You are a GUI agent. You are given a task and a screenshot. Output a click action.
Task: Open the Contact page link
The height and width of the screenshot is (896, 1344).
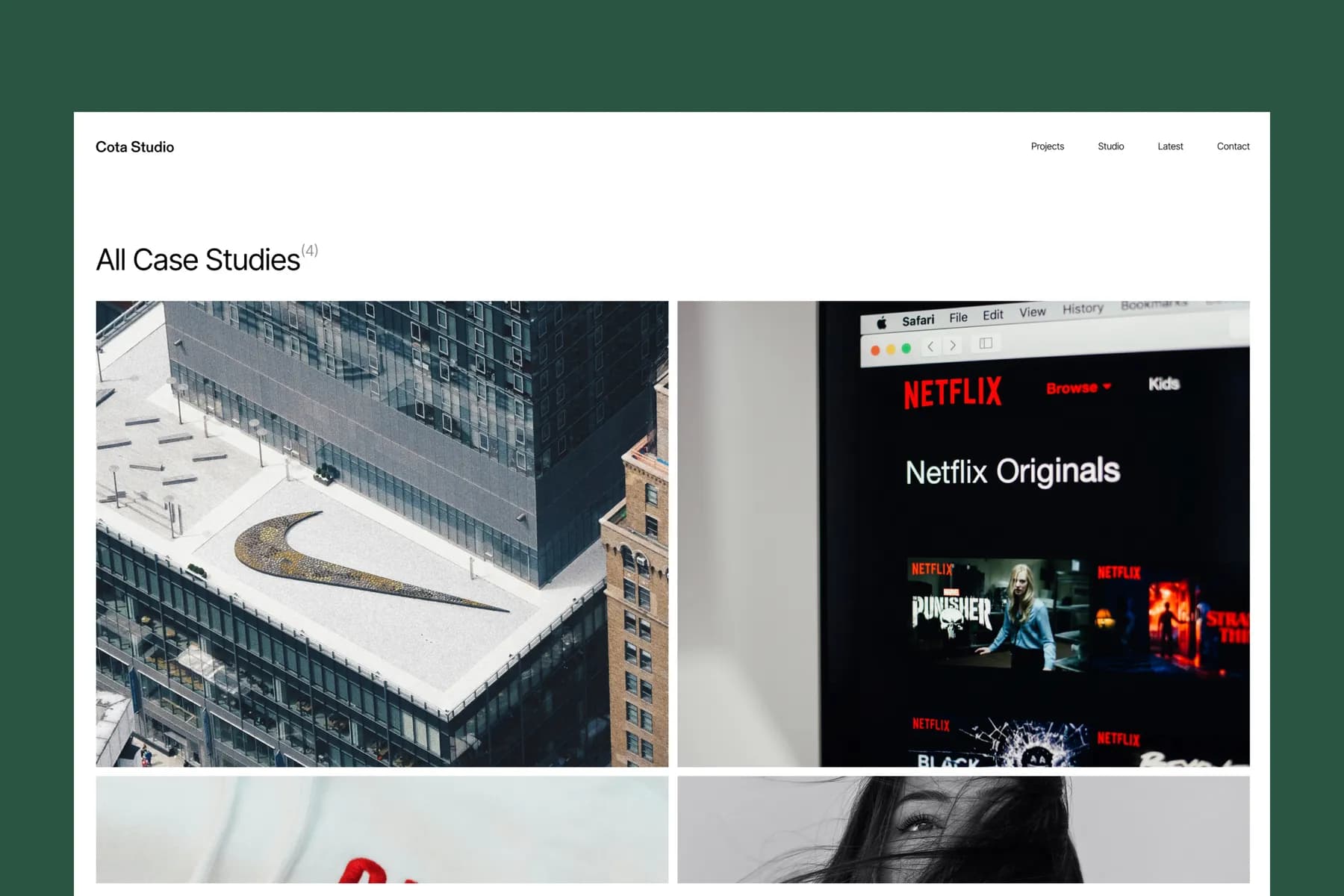point(1233,146)
